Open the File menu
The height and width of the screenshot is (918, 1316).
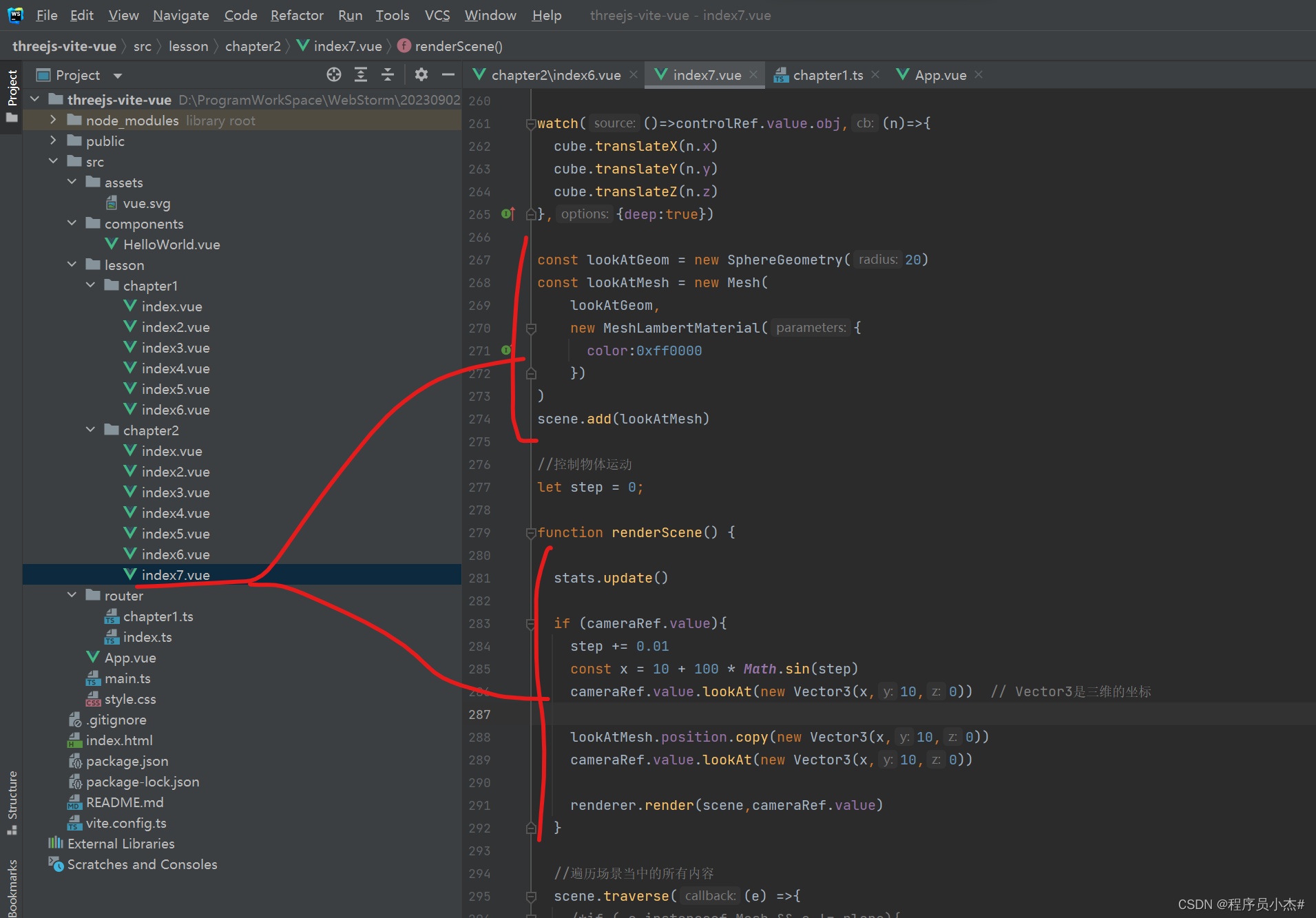[x=47, y=15]
